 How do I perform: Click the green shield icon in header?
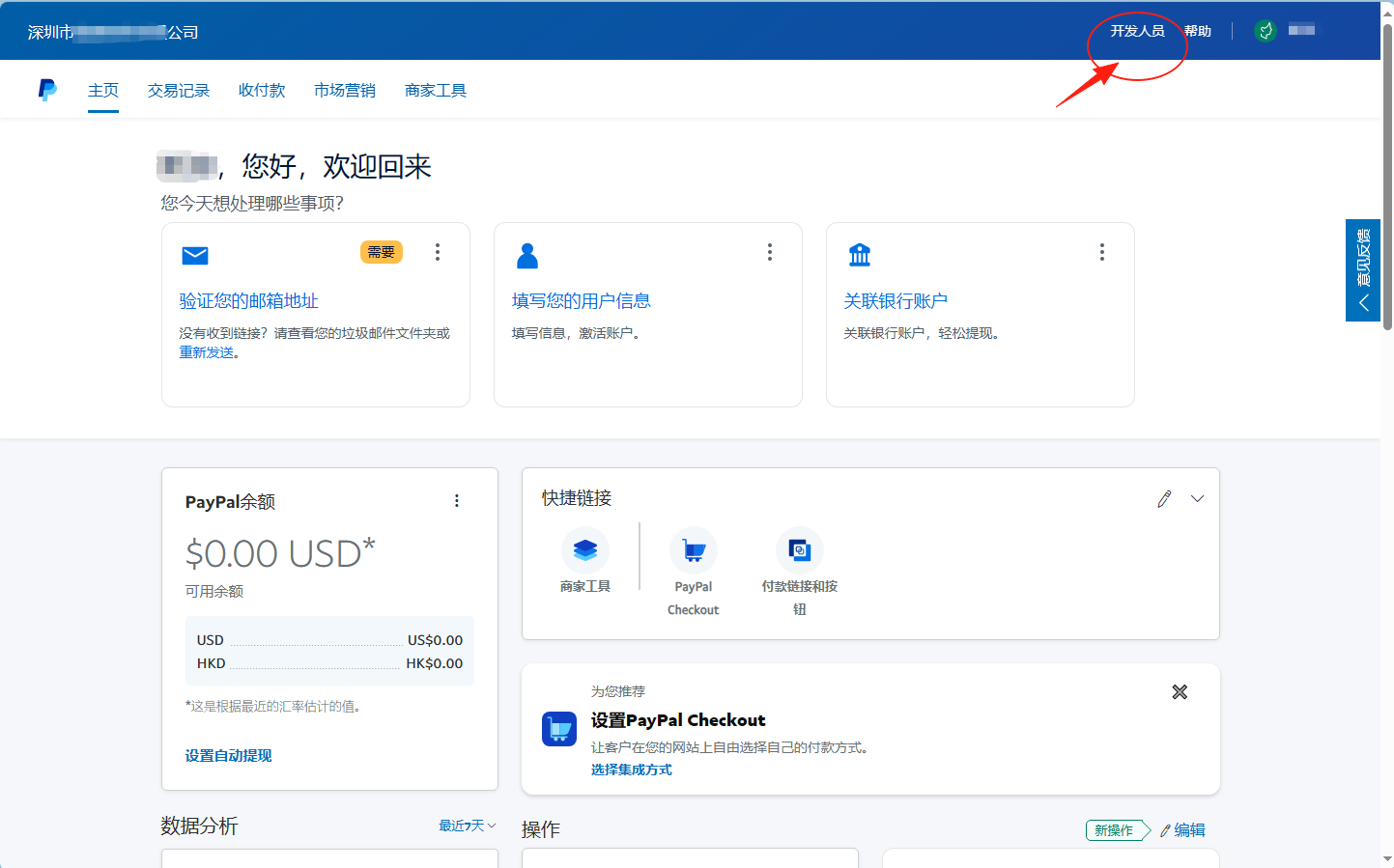pyautogui.click(x=1266, y=31)
